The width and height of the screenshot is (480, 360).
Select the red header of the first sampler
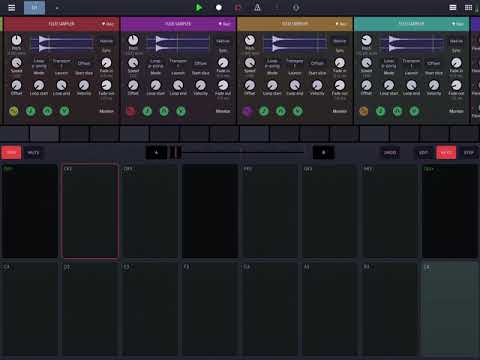tap(61, 24)
